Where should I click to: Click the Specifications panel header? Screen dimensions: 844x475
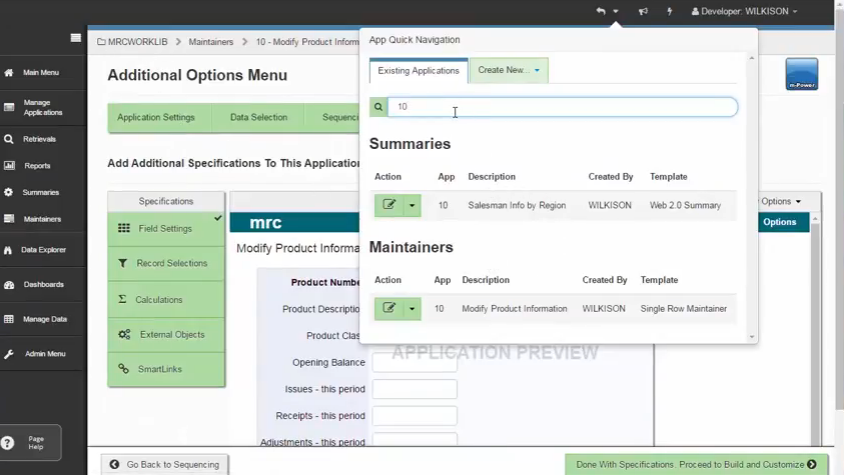click(166, 201)
